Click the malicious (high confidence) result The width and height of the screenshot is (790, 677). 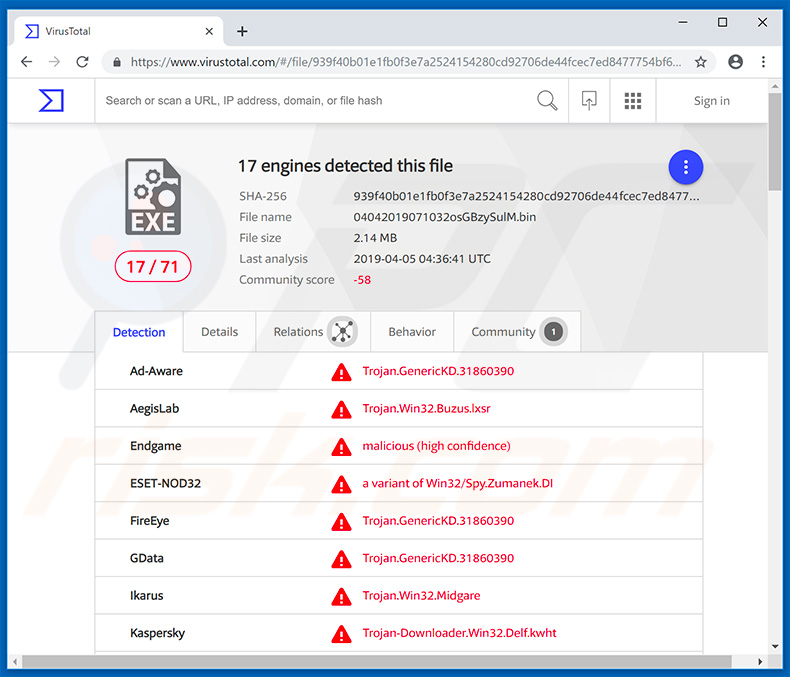pos(436,446)
